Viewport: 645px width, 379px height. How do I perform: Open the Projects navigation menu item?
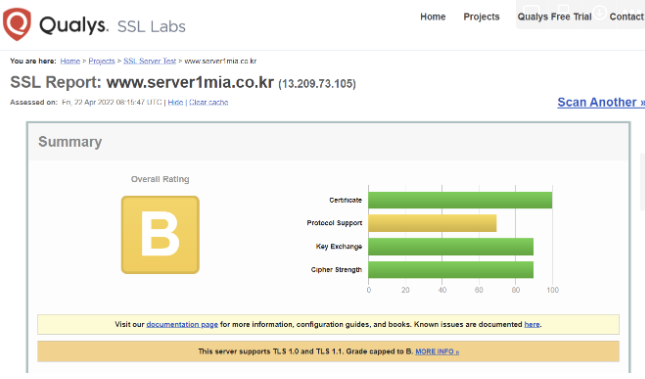click(x=481, y=17)
